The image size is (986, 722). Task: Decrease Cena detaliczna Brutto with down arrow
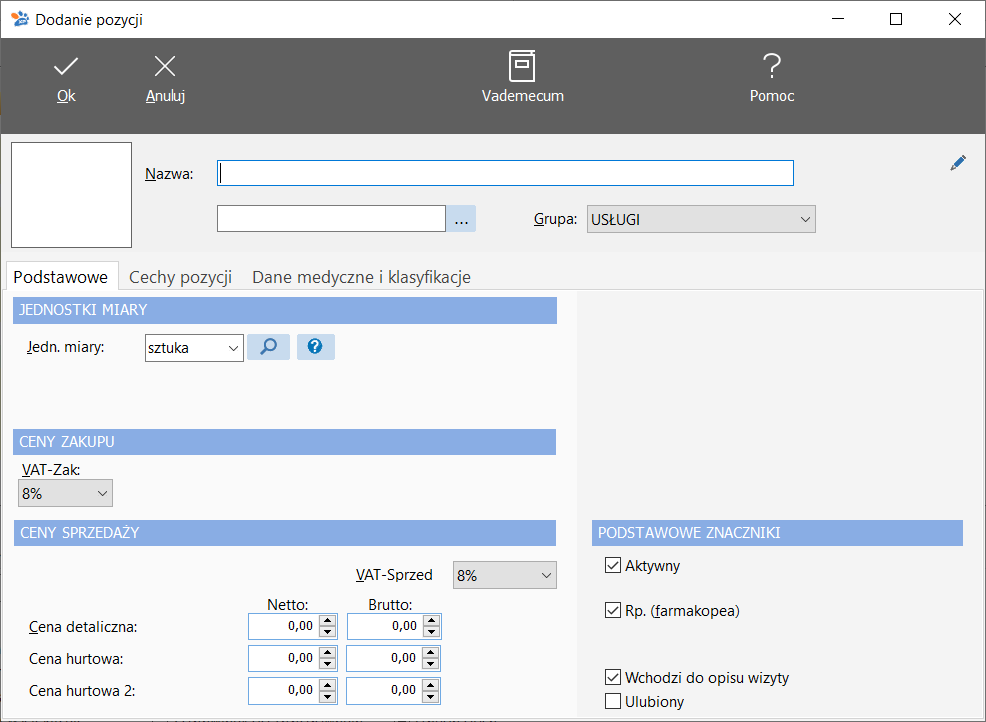[431, 632]
